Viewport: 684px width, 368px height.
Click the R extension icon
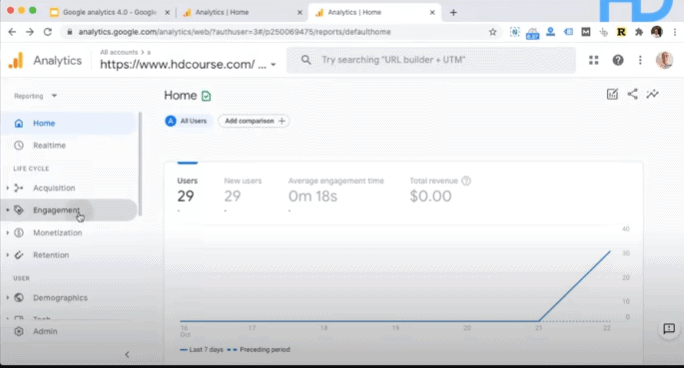click(621, 32)
